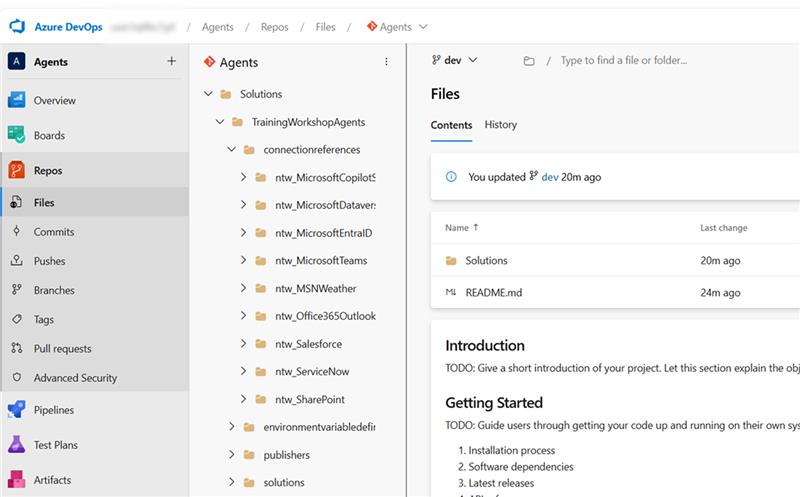Click the Azure DevOps logo icon

tap(17, 27)
